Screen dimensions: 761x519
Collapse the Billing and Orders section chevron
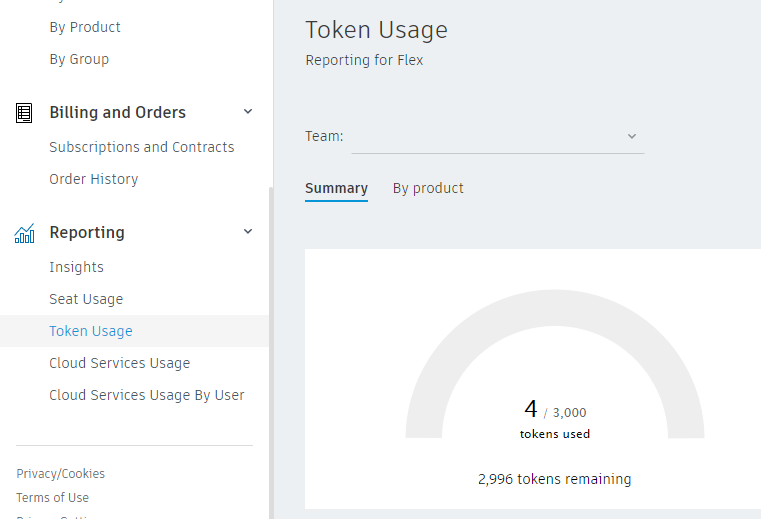point(248,112)
